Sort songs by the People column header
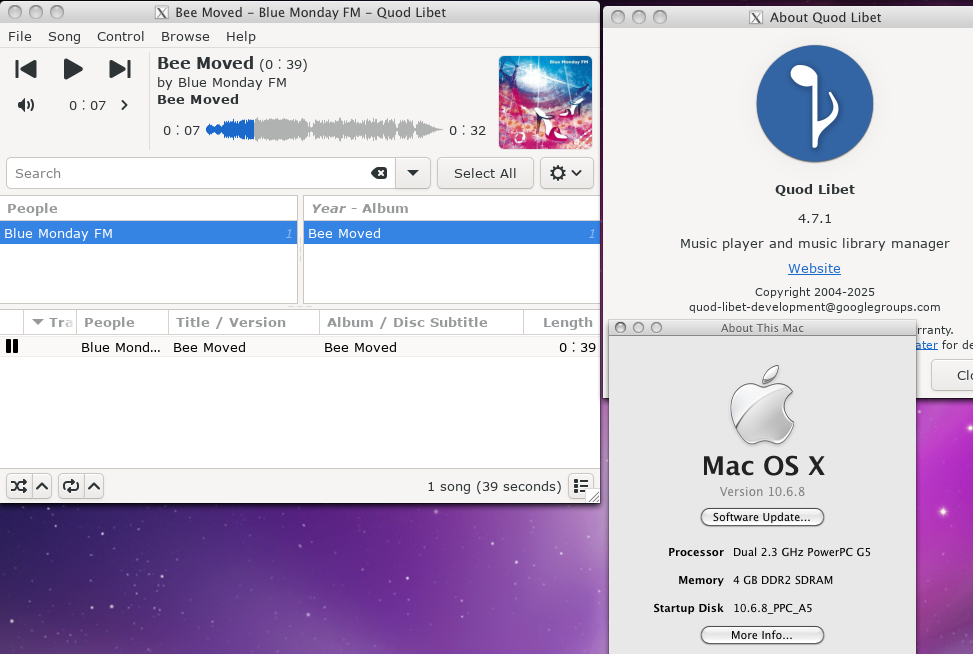 click(x=122, y=322)
